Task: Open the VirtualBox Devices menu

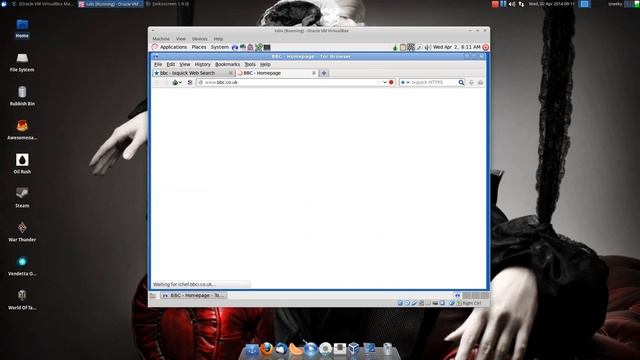Action: (200, 39)
